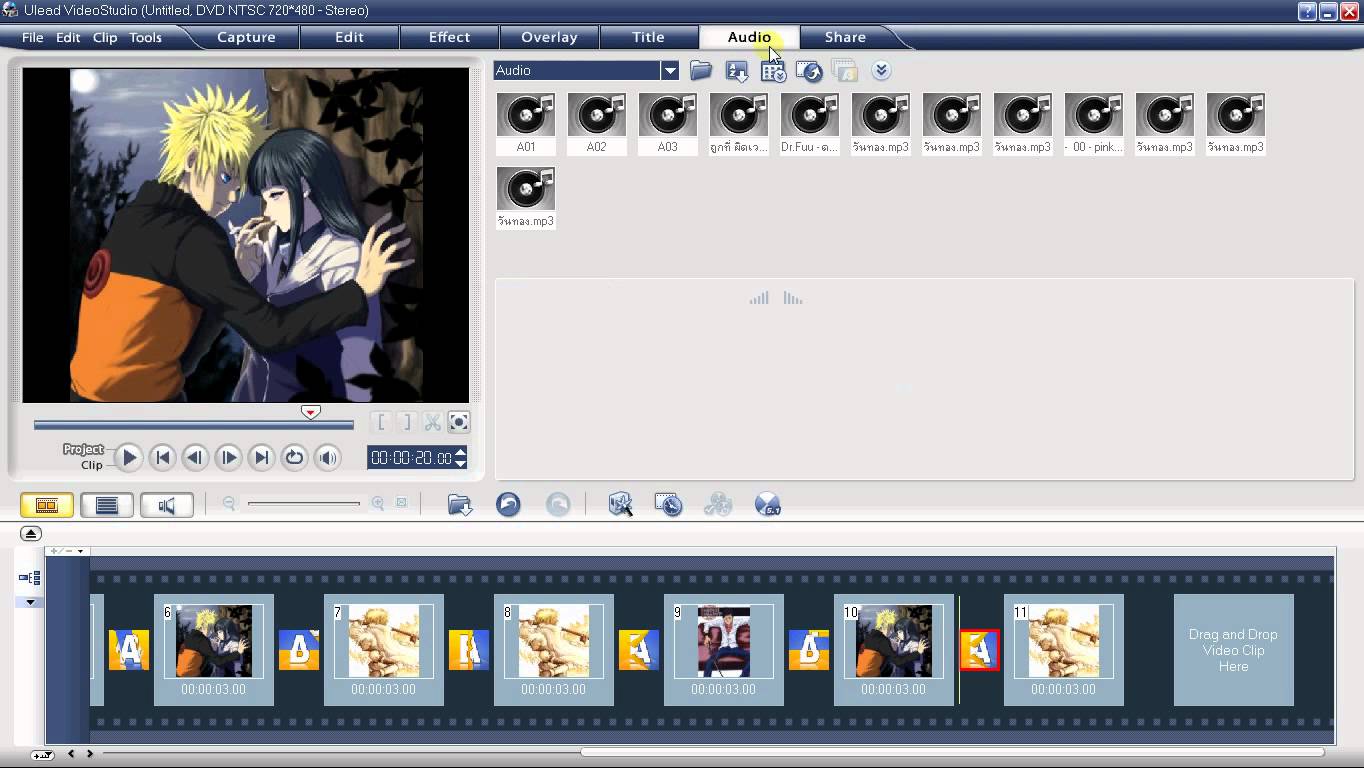This screenshot has height=768, width=1364.
Task: Set Mark-in with left bracket button
Action: (382, 422)
